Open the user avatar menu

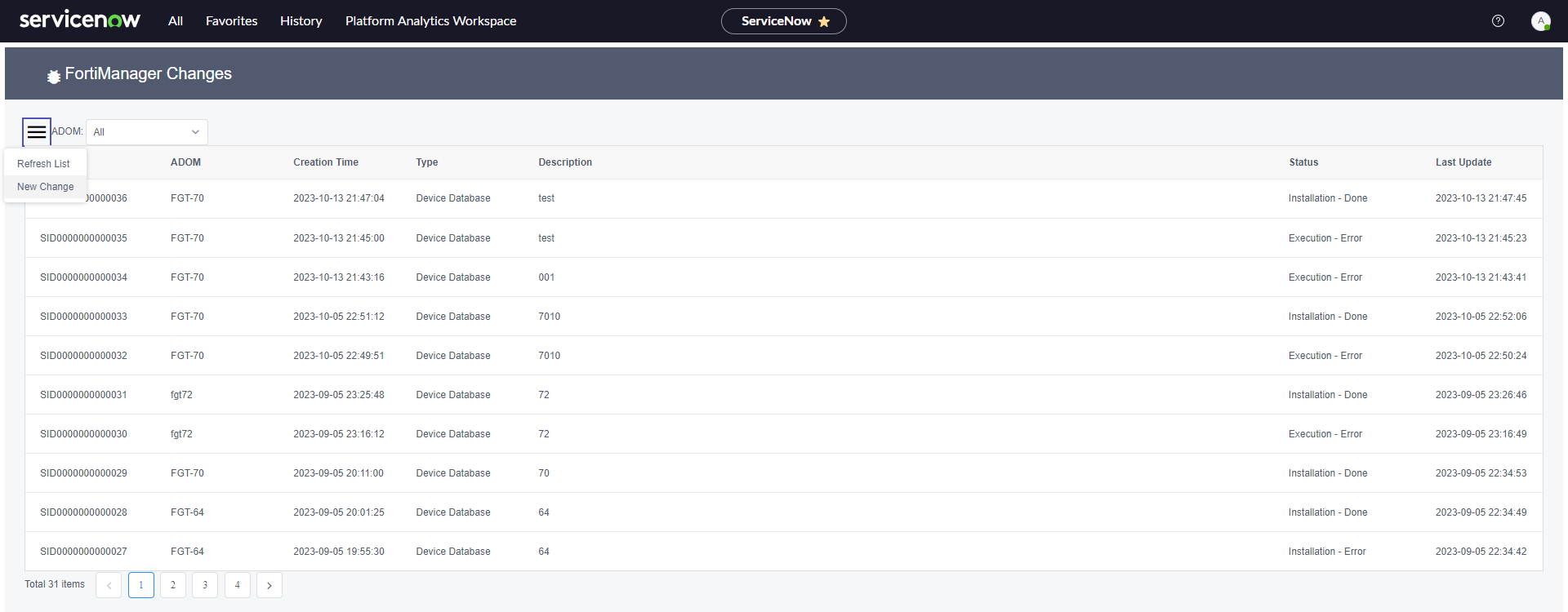(x=1540, y=21)
